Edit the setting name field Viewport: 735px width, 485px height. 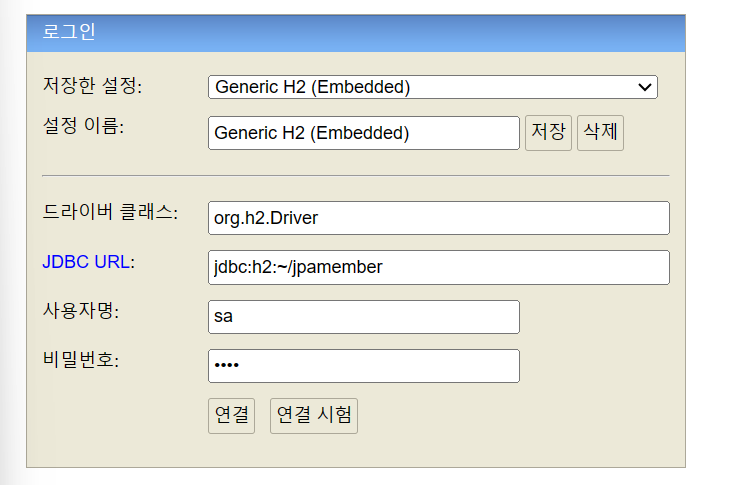364,133
